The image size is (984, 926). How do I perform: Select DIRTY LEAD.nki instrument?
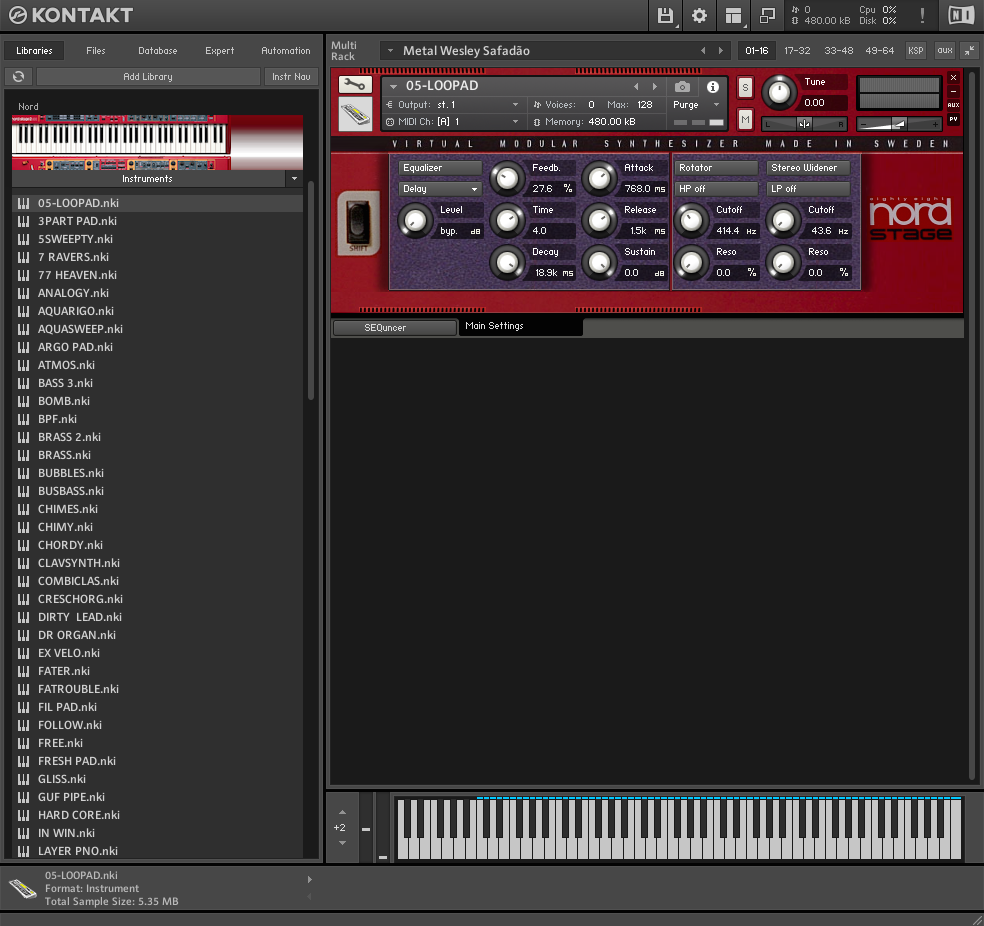point(157,617)
